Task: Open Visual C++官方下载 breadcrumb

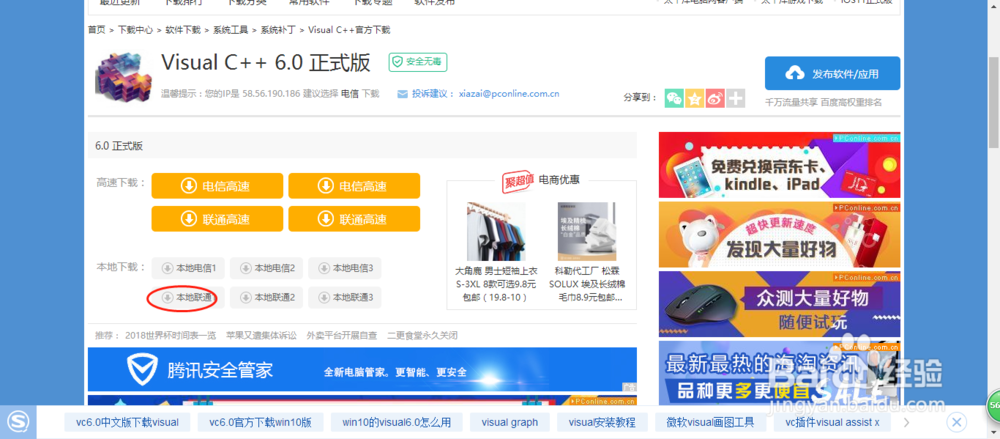Action: click(x=349, y=29)
